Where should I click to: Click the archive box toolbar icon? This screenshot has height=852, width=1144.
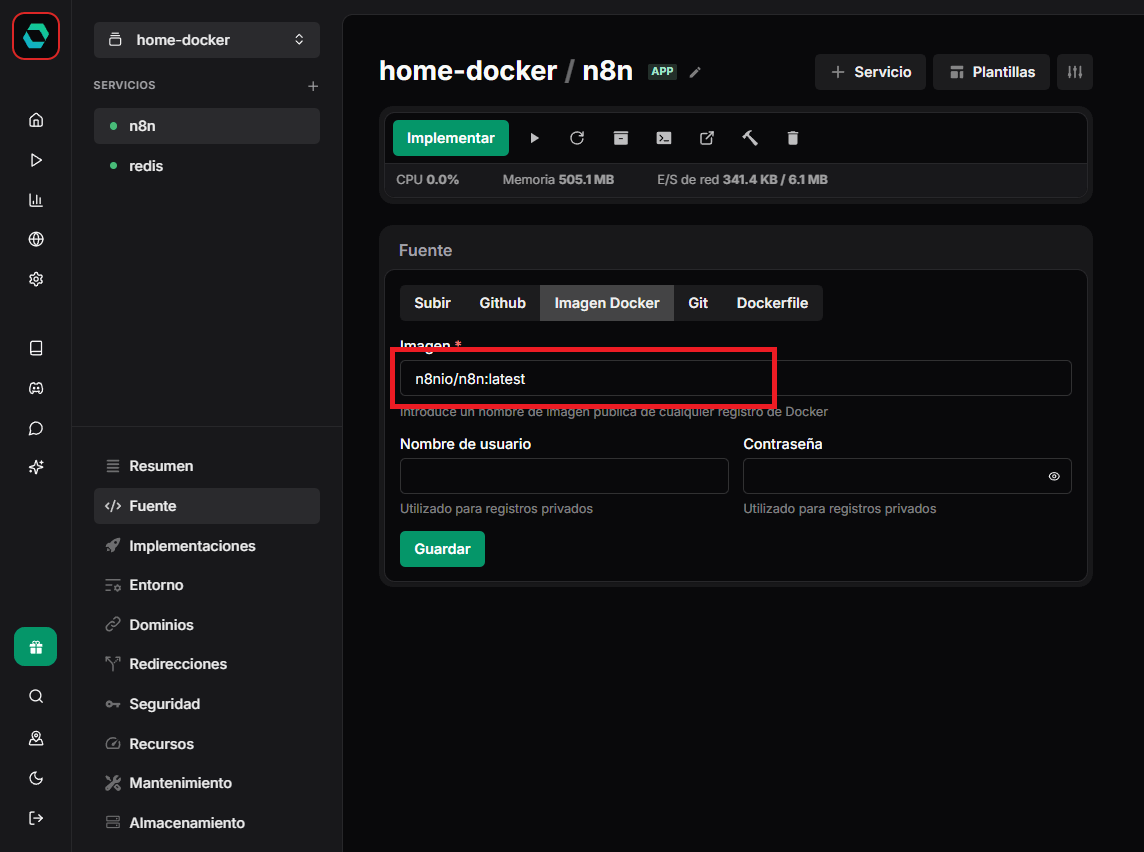coord(621,138)
